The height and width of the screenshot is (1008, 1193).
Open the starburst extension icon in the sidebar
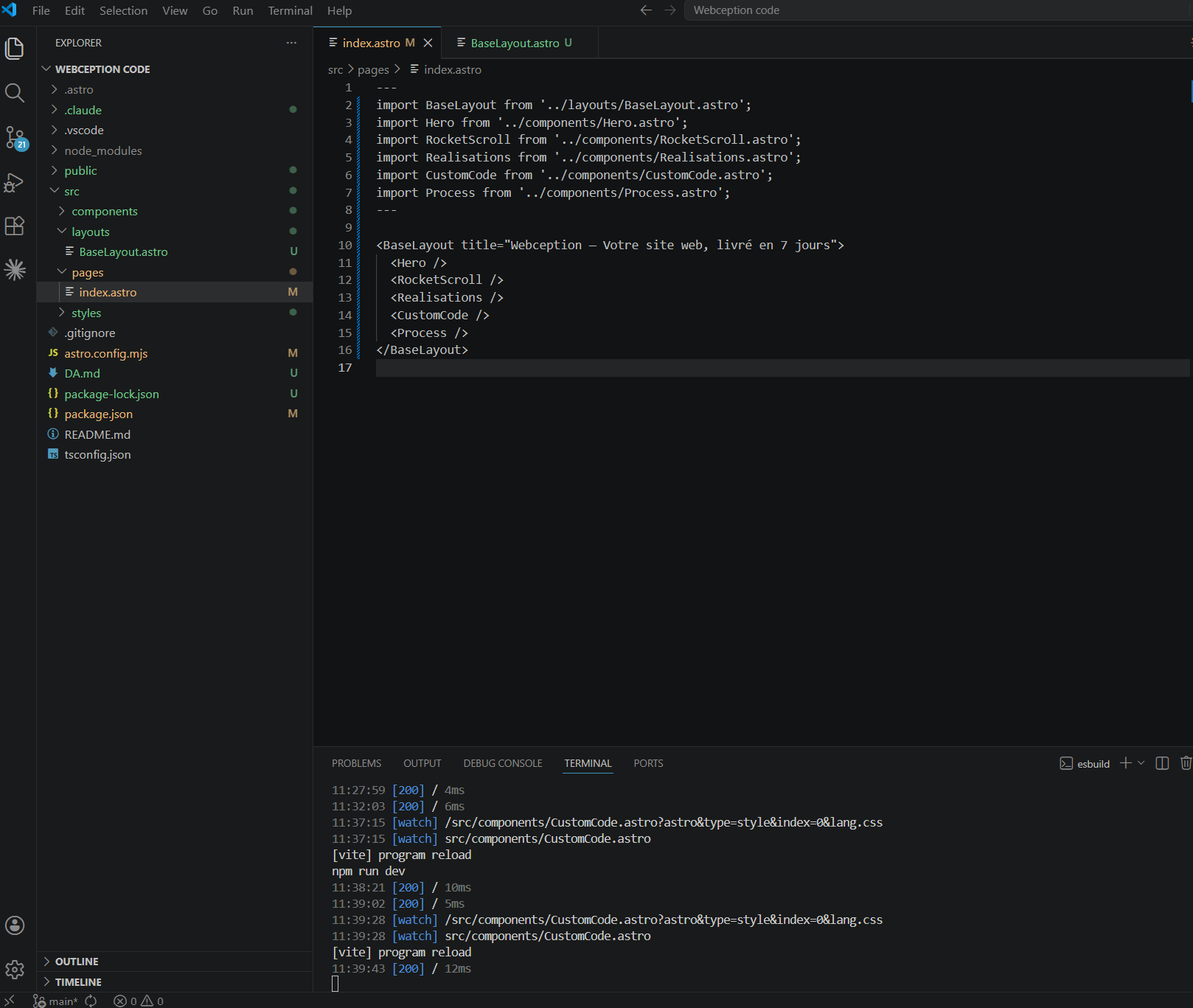coord(15,270)
